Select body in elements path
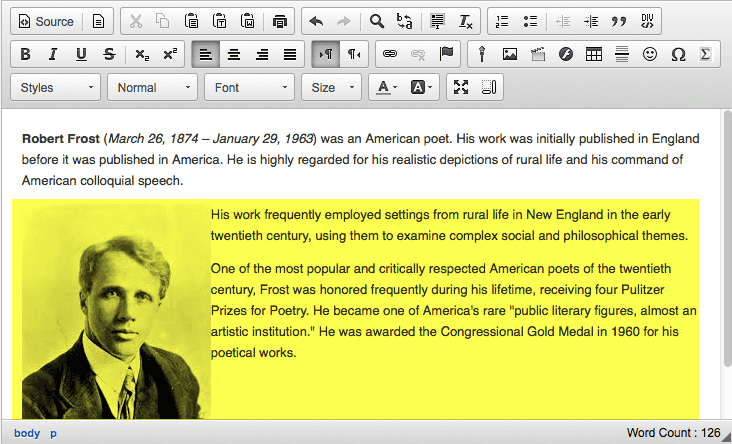 (x=27, y=433)
